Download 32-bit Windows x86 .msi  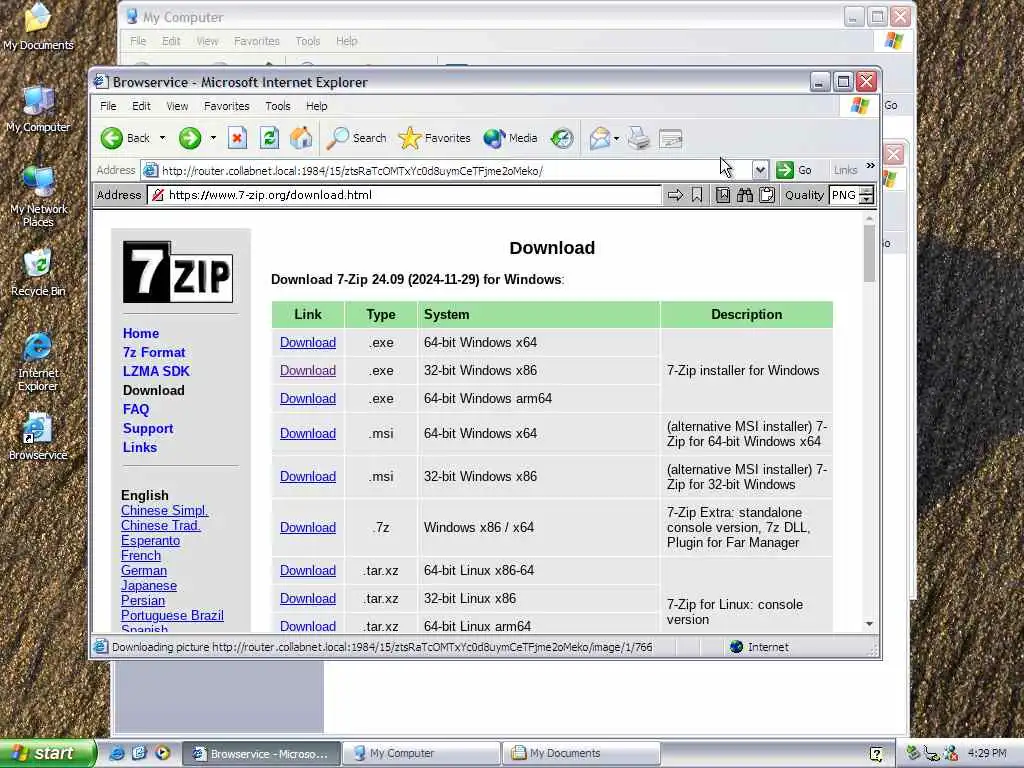click(x=308, y=477)
